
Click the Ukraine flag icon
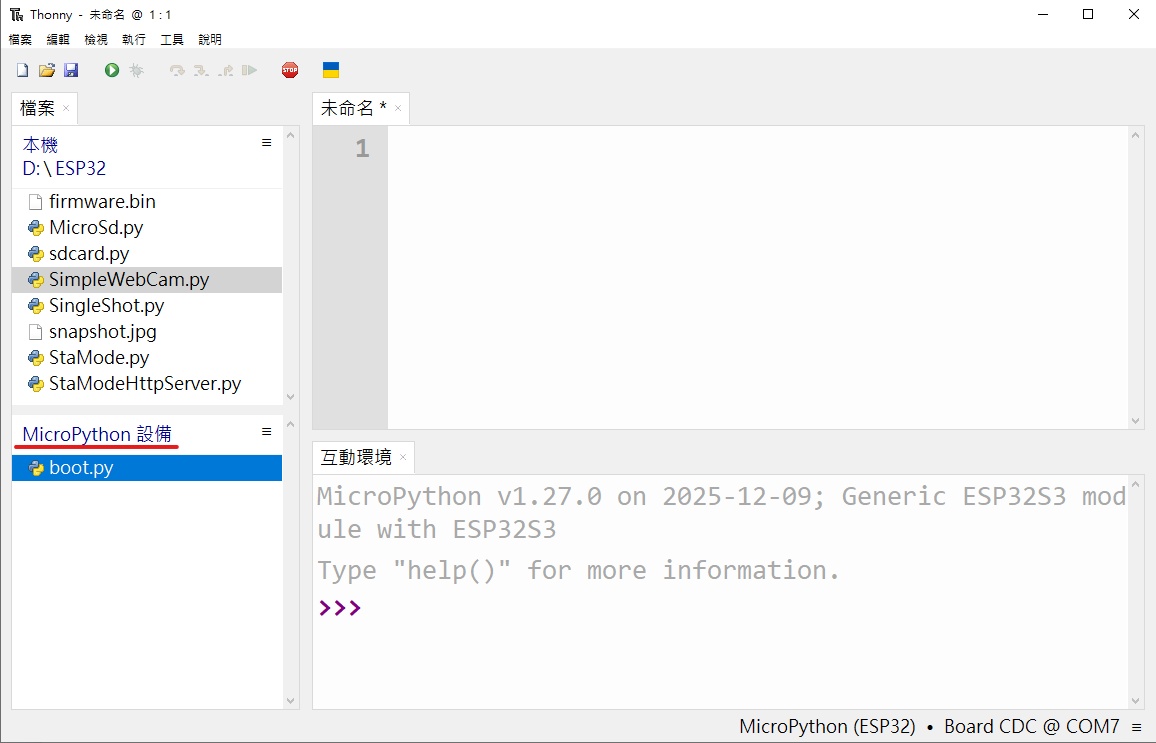[x=331, y=70]
